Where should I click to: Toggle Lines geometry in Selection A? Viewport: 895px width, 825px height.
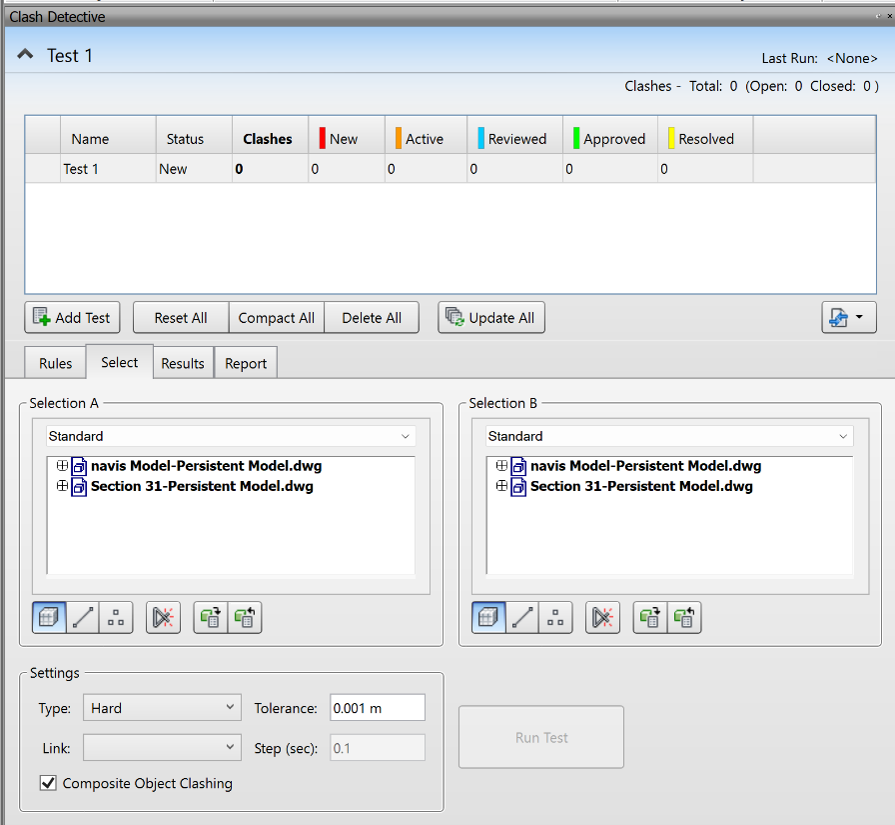coord(83,617)
